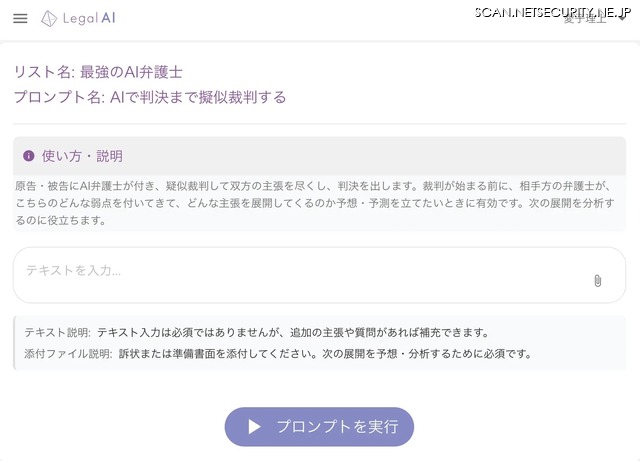Click the テキストを入力 text field
This screenshot has height=461, width=640.
319,275
